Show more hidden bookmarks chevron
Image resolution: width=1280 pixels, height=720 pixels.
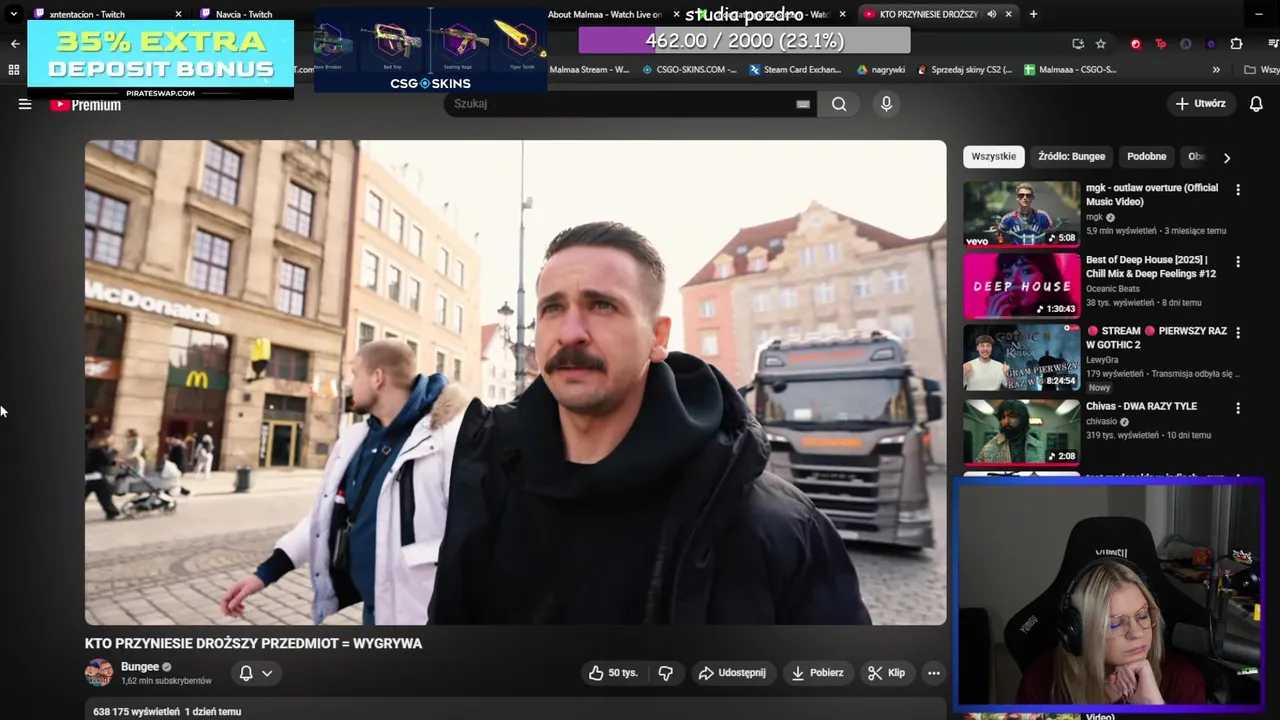point(1216,70)
